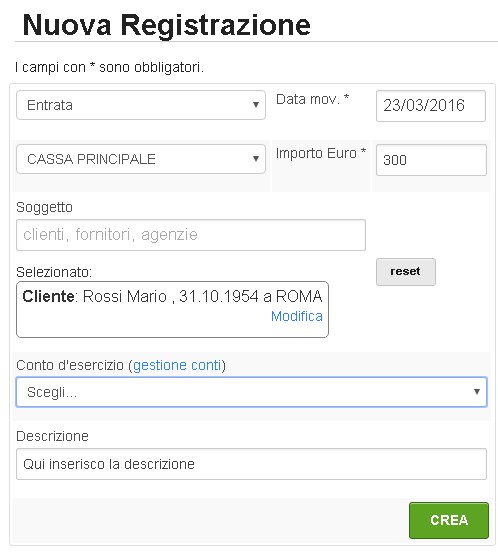The height and width of the screenshot is (556, 498).
Task: Open the gestione conti link
Action: [177, 365]
